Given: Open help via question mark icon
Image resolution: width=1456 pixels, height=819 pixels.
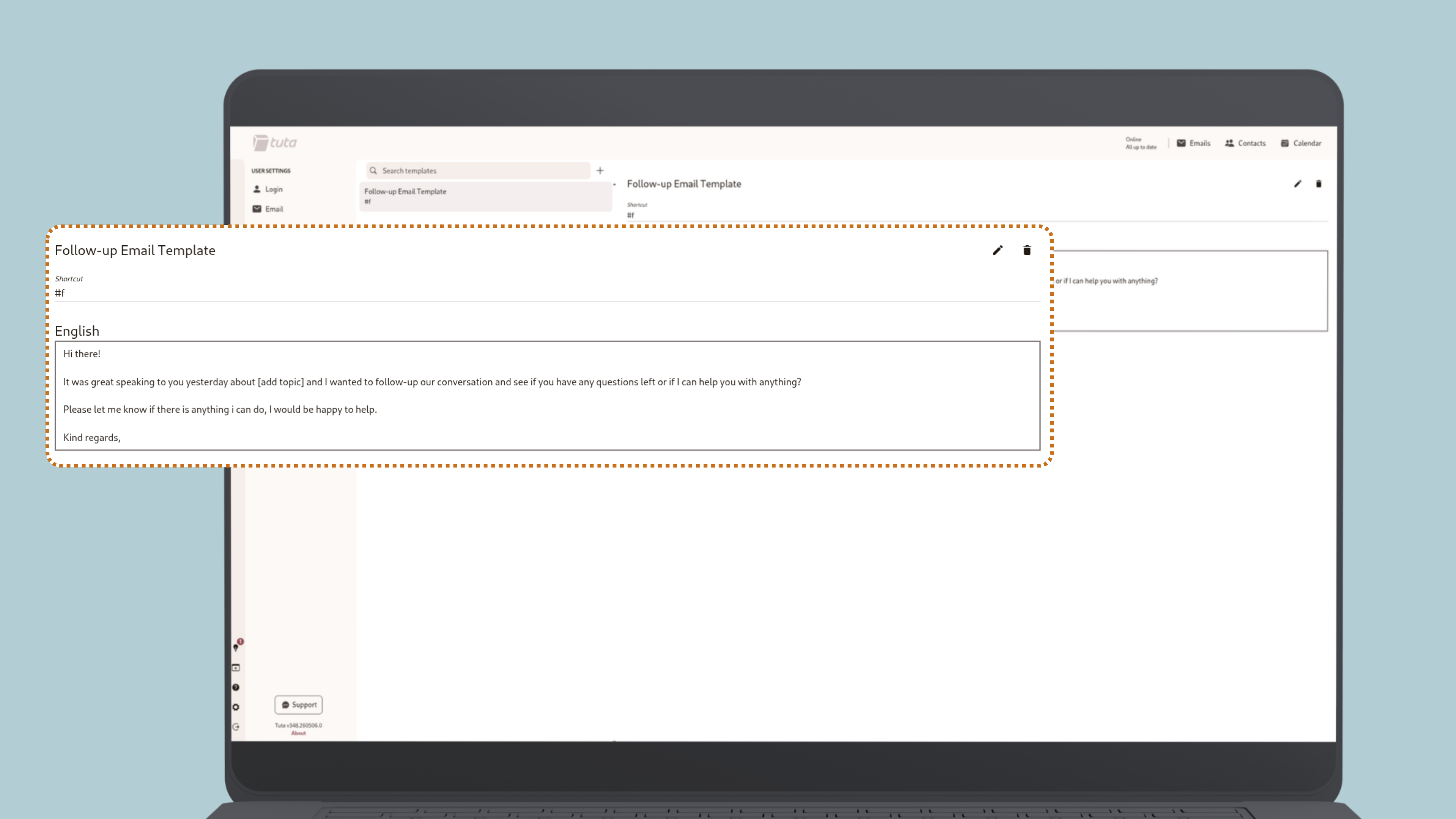Looking at the screenshot, I should click(236, 687).
